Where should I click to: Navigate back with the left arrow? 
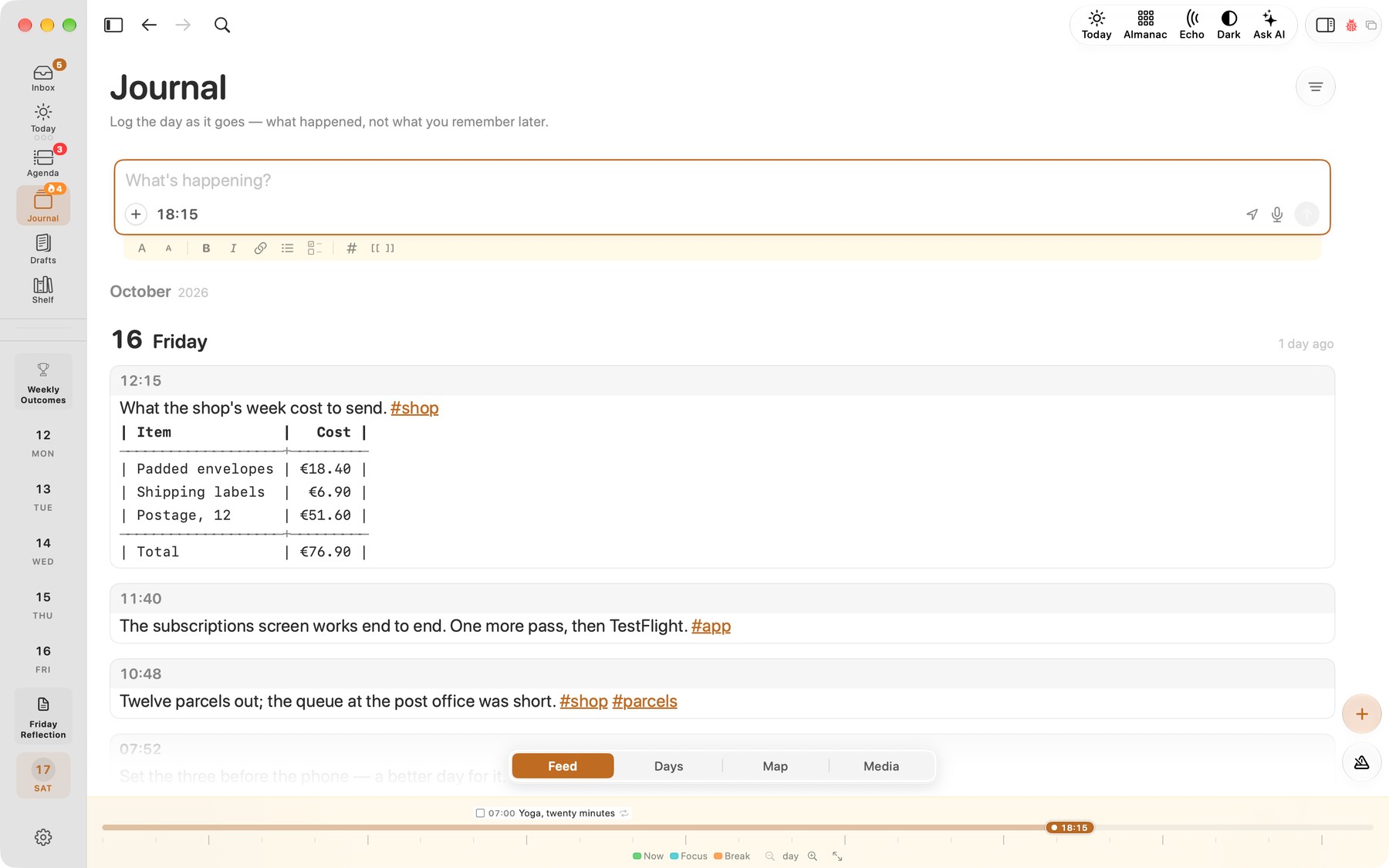click(149, 25)
